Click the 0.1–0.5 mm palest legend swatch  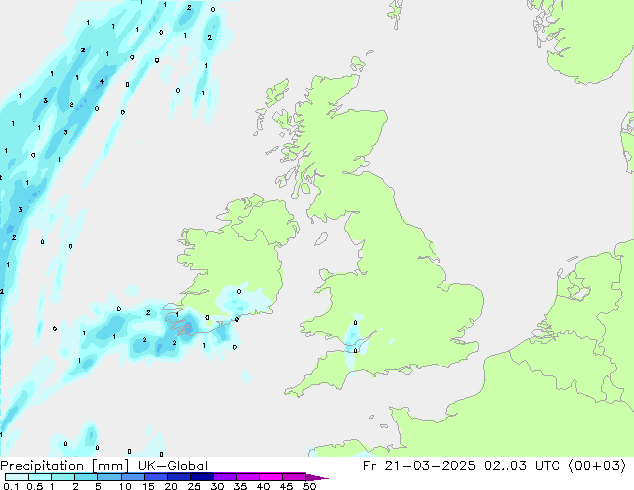17,477
